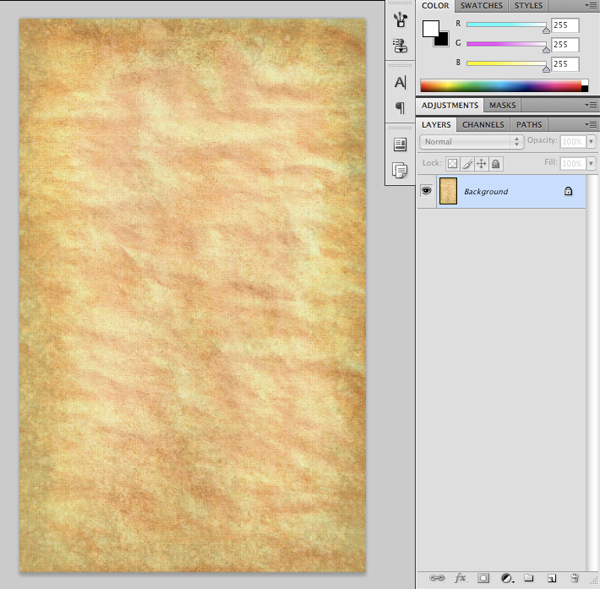The image size is (600, 589).
Task: Open the Brush presets panel icon
Action: [x=400, y=20]
